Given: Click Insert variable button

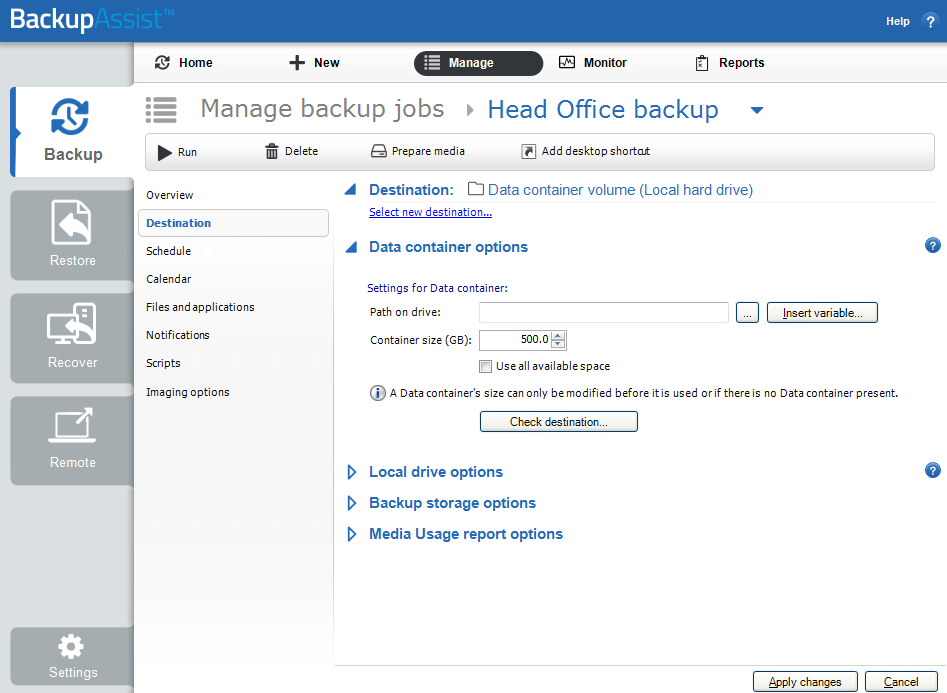Looking at the screenshot, I should 822,313.
